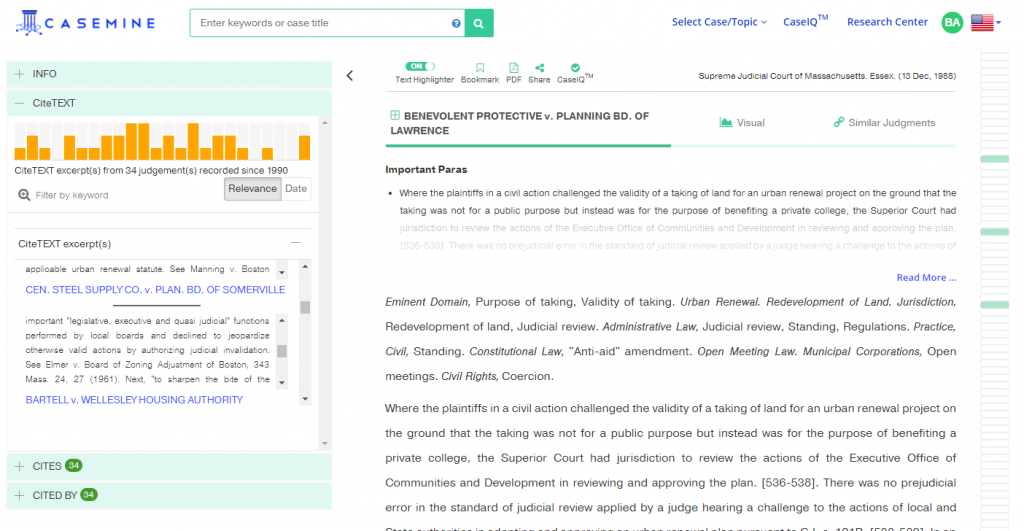1024x531 pixels.
Task: Click the Share icon
Action: (539, 68)
